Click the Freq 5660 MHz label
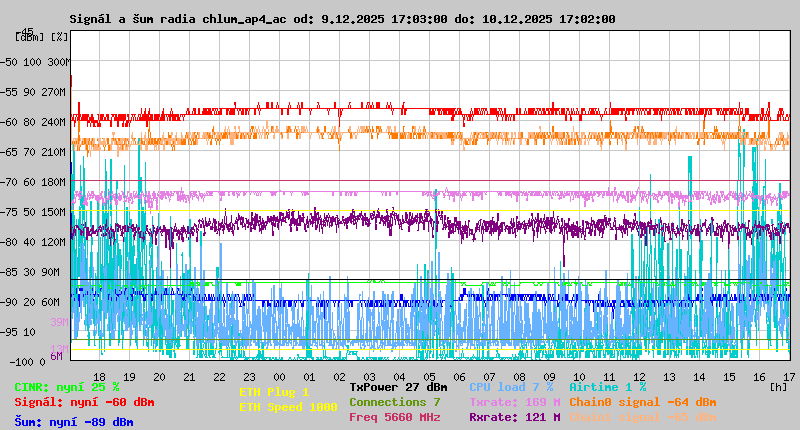 (x=394, y=417)
